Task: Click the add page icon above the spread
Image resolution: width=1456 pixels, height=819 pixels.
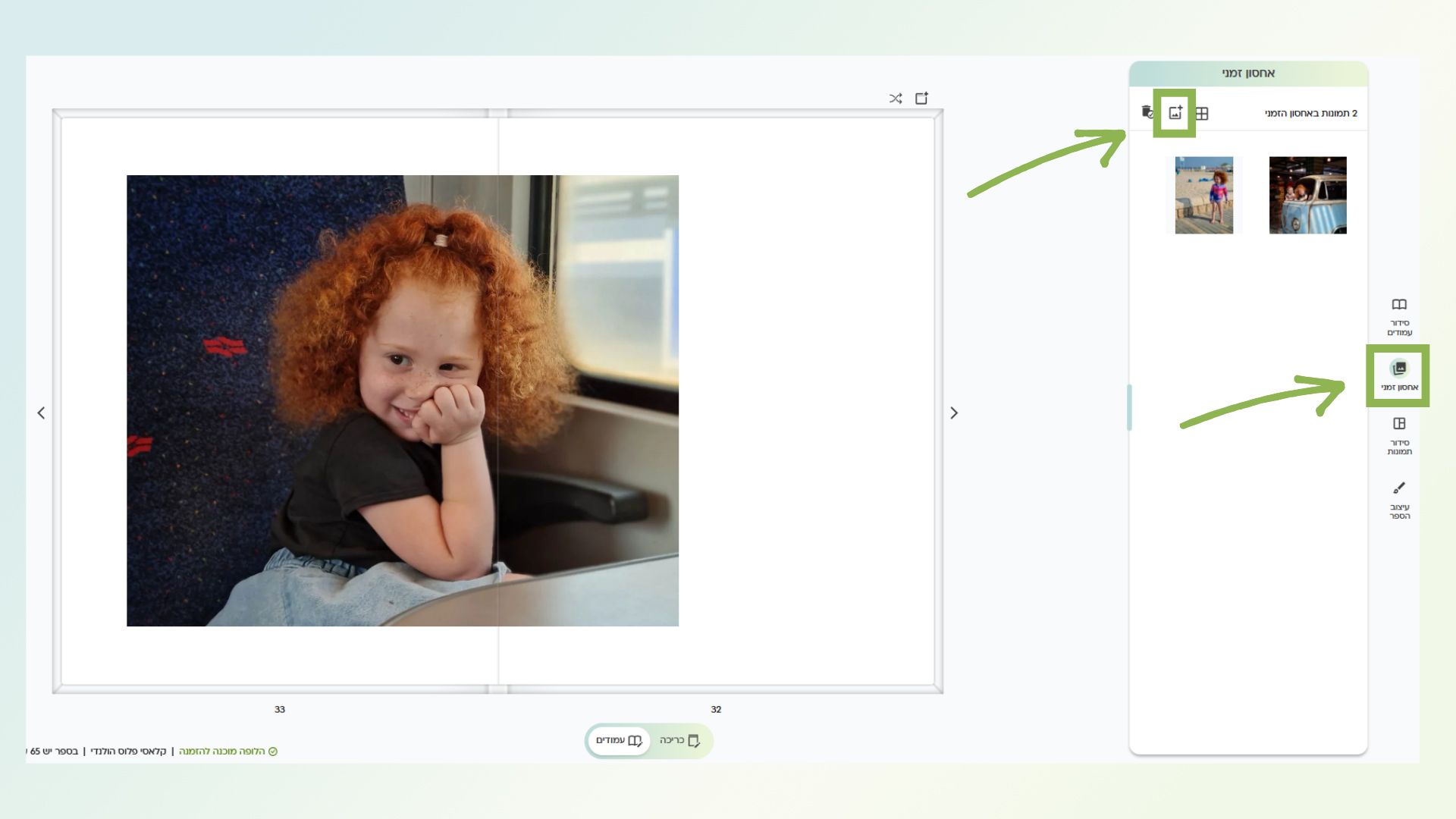Action: click(x=922, y=99)
